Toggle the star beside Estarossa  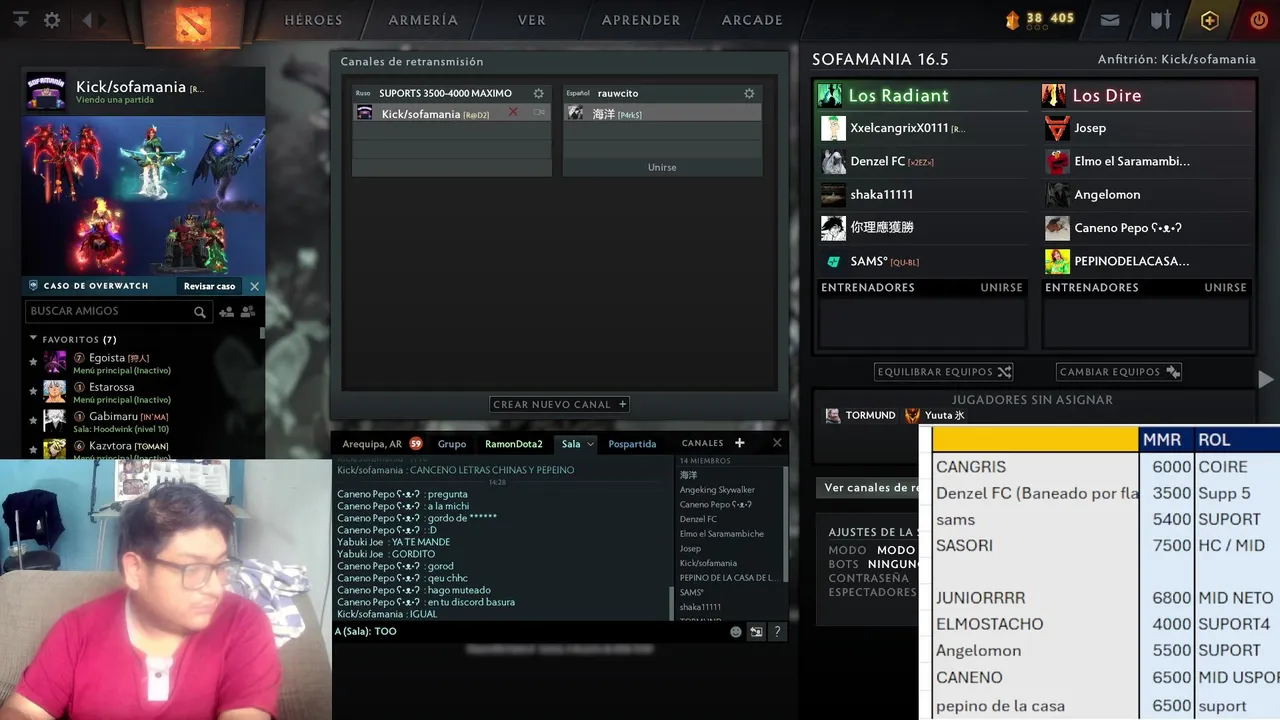(33, 391)
